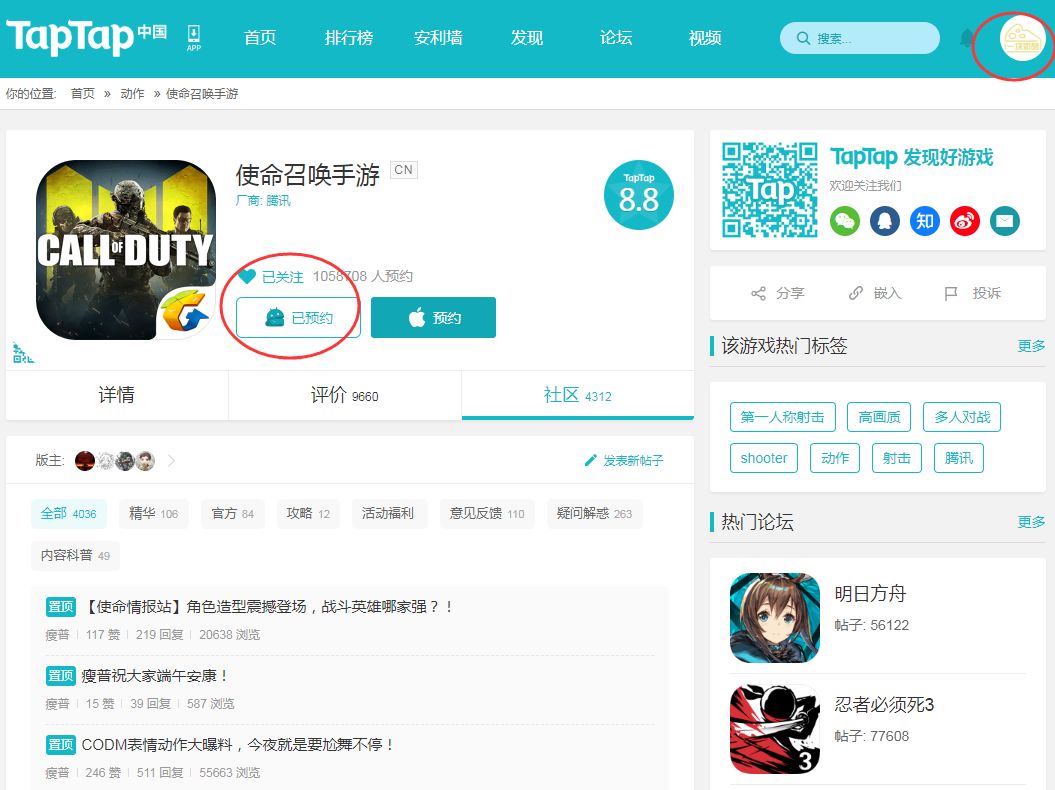Open the 明日方舟 forum title

(871, 594)
